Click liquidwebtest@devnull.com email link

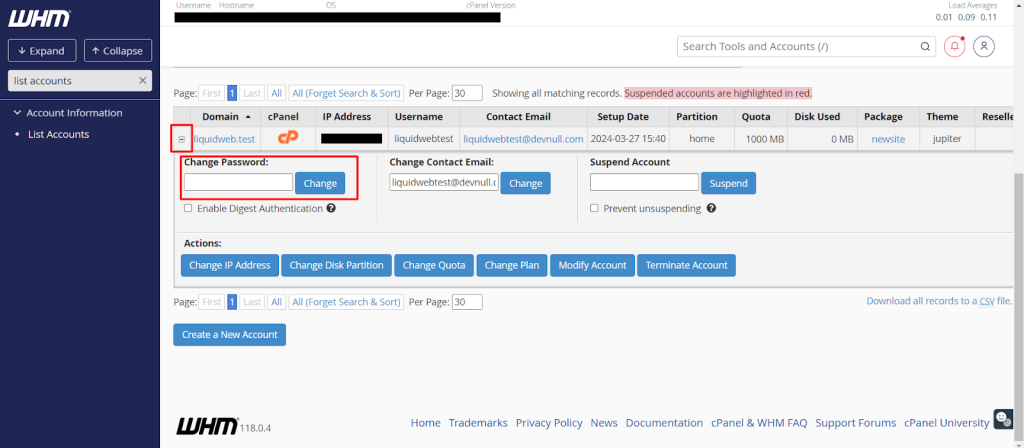523,139
